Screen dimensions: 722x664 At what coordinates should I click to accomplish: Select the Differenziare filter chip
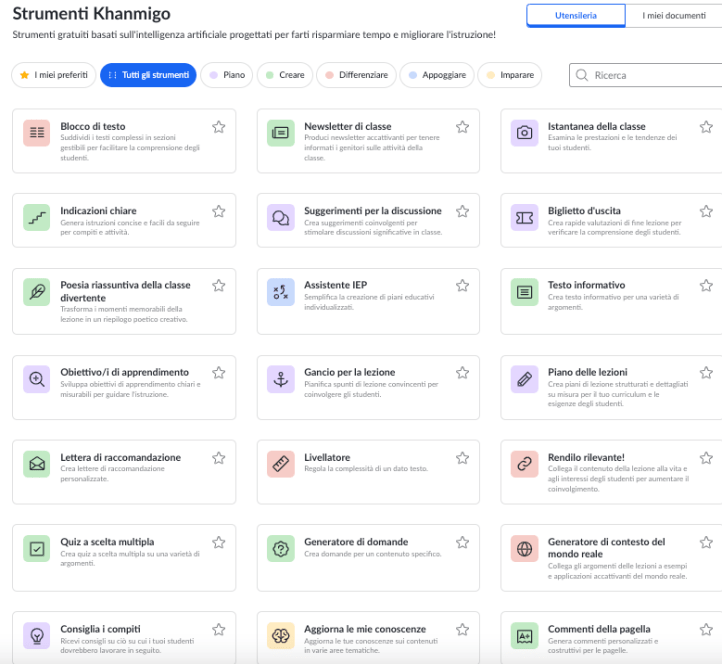tap(355, 75)
